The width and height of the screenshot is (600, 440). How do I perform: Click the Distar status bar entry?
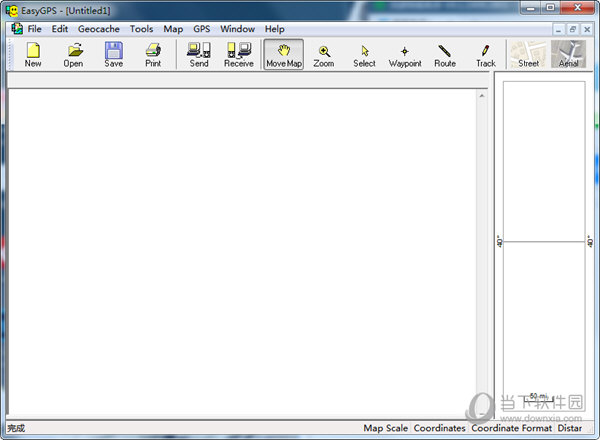coord(569,428)
